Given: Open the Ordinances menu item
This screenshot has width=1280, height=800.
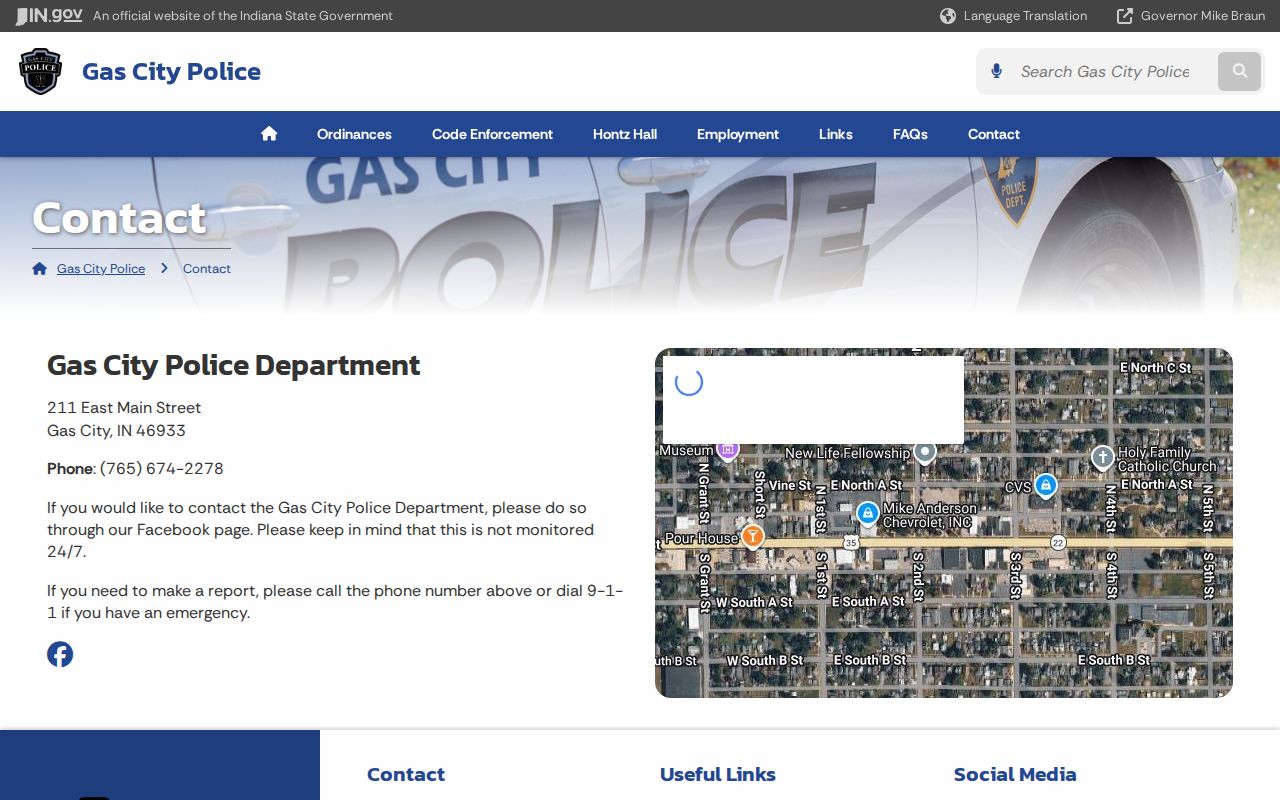Looking at the screenshot, I should [354, 134].
